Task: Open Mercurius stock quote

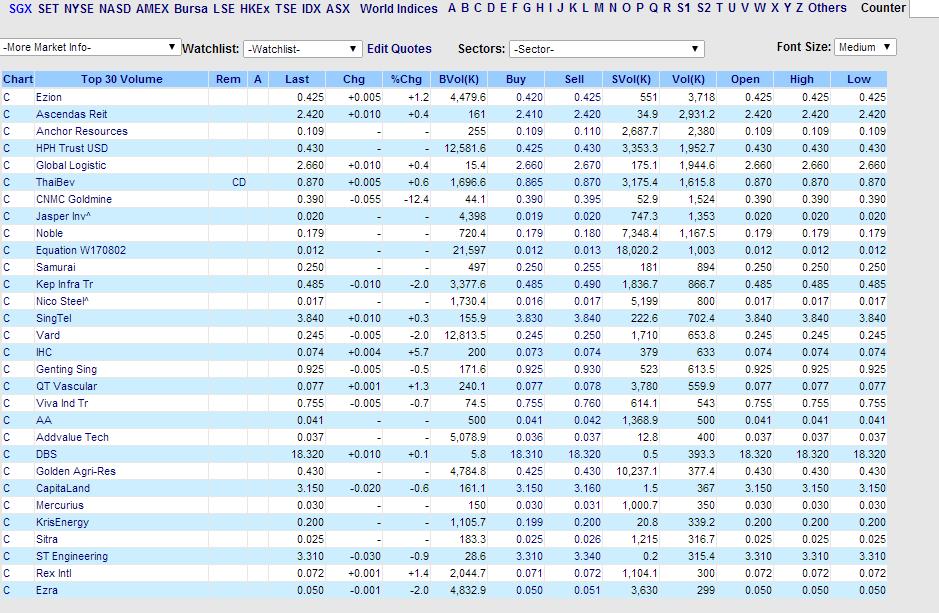Action: click(x=60, y=505)
